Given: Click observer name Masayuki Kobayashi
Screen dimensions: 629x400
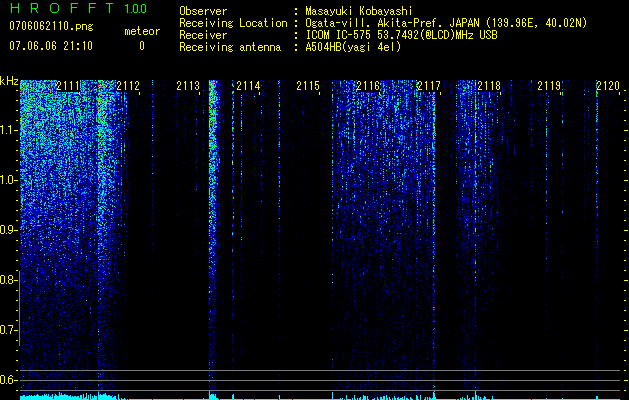Looking at the screenshot, I should [x=359, y=11].
